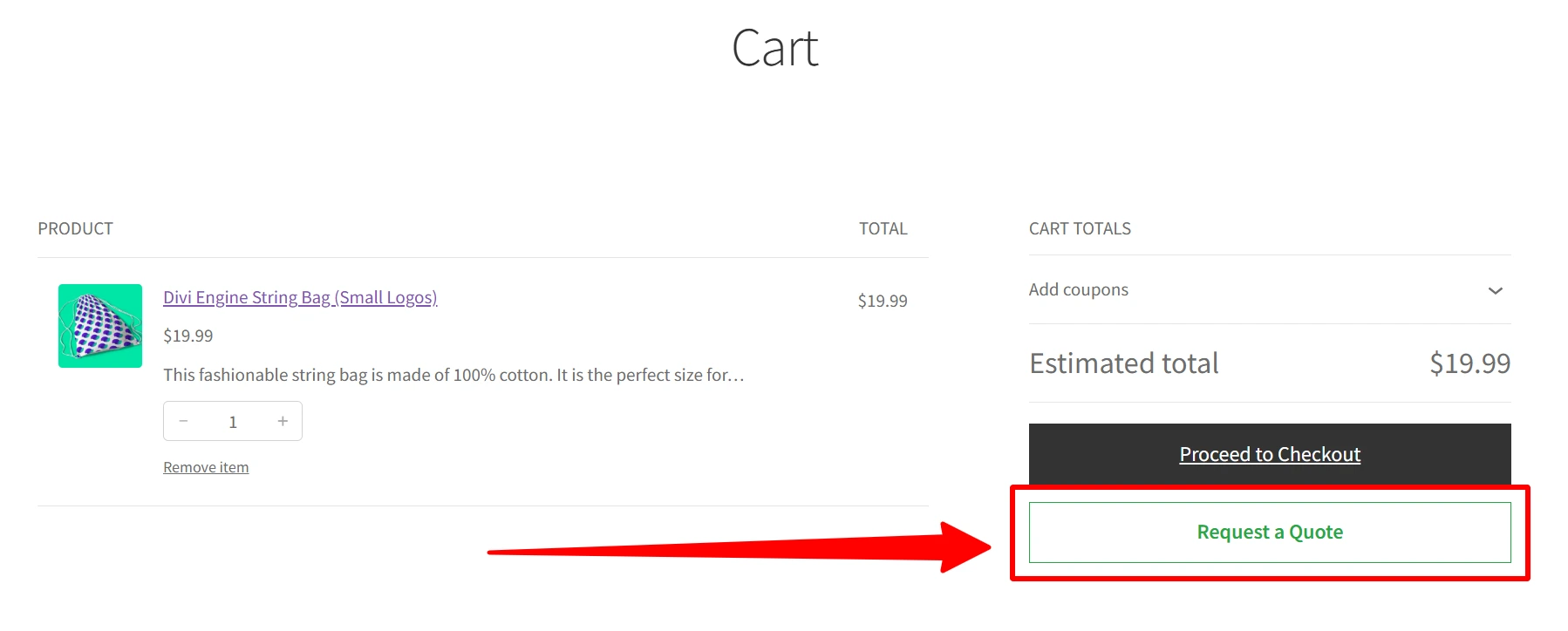This screenshot has width=1568, height=631.
Task: Click the quantity number field
Action: pos(233,422)
